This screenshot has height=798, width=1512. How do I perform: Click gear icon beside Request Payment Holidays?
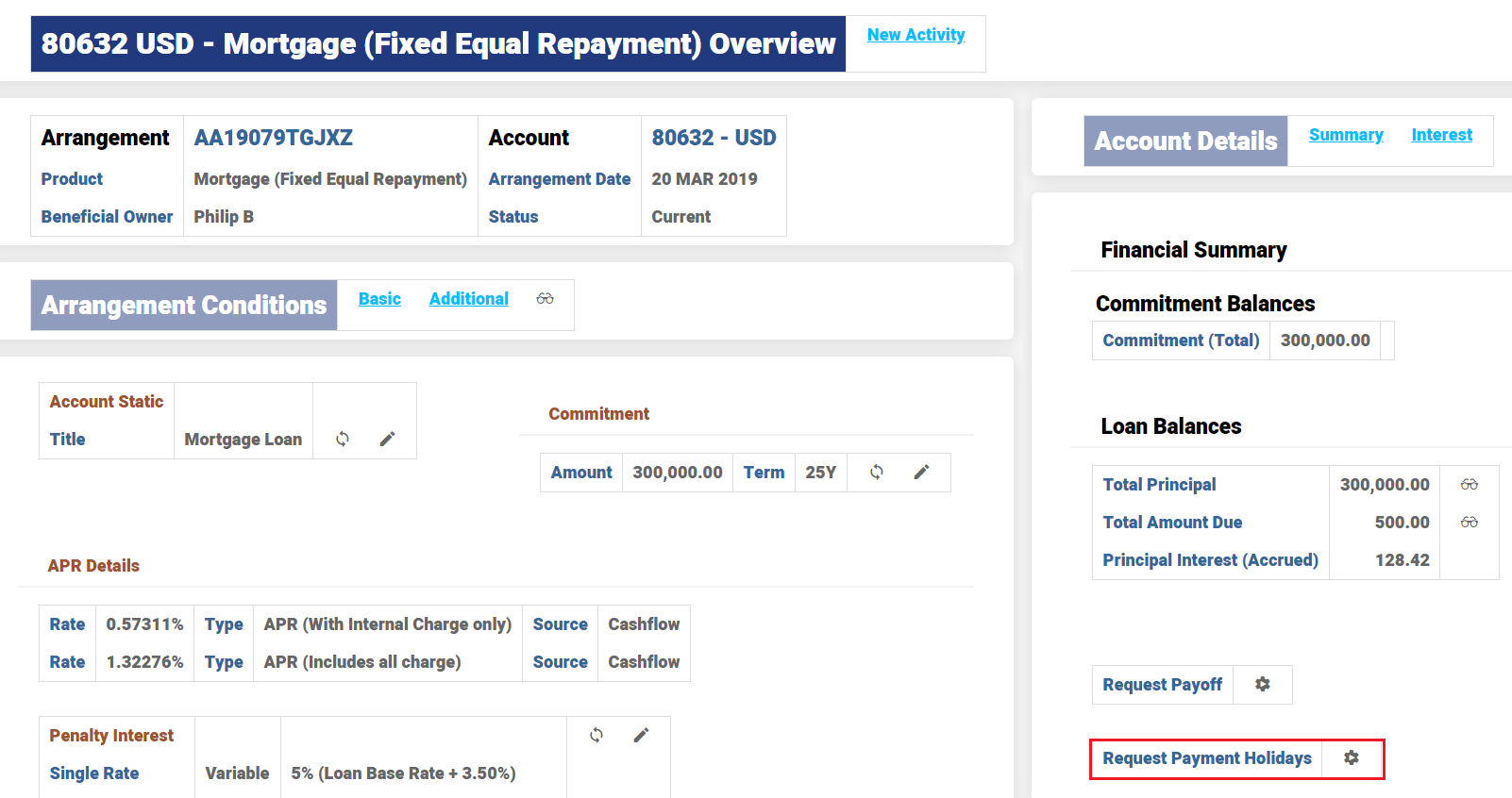pos(1352,757)
